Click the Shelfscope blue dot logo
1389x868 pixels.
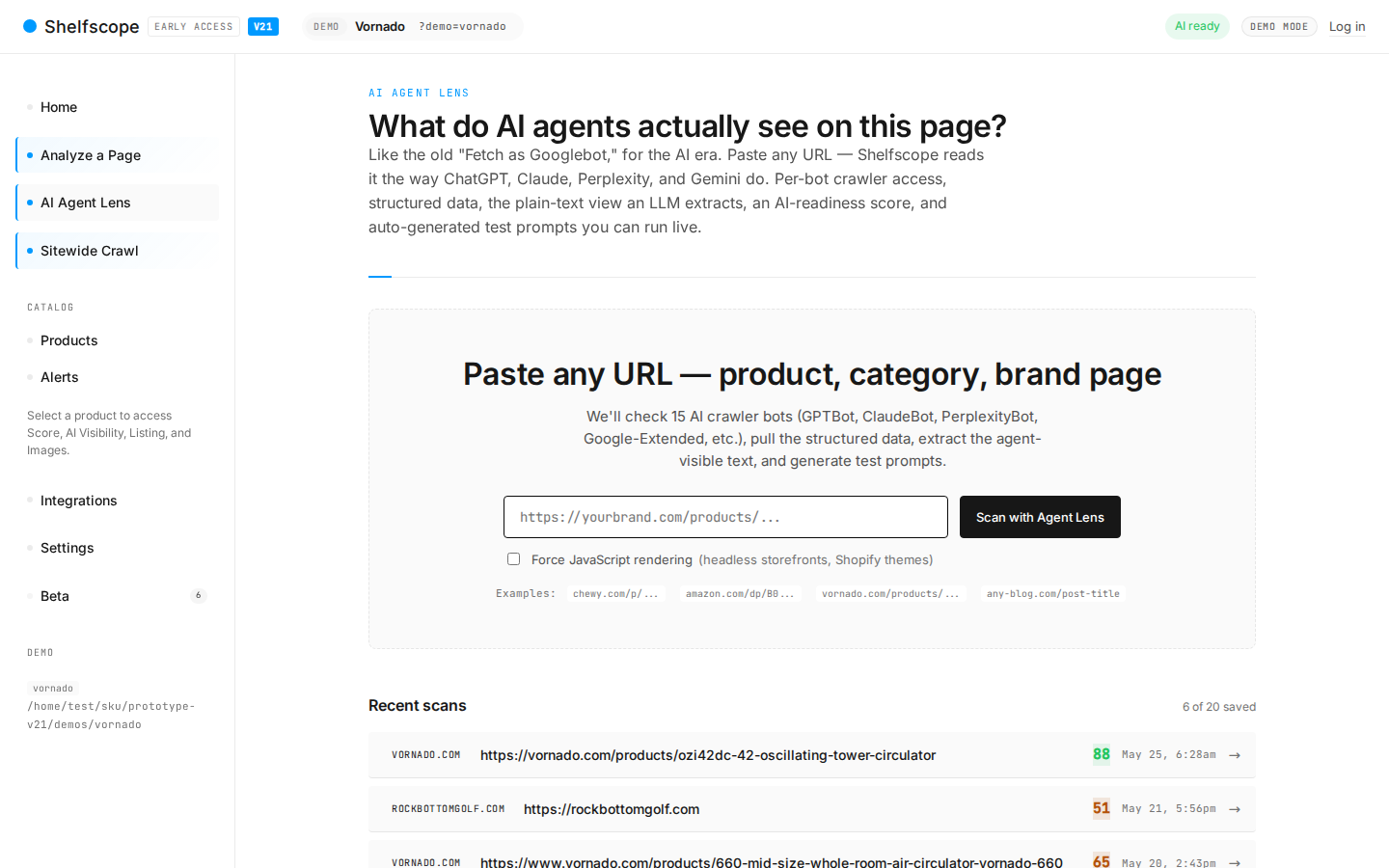point(30,26)
